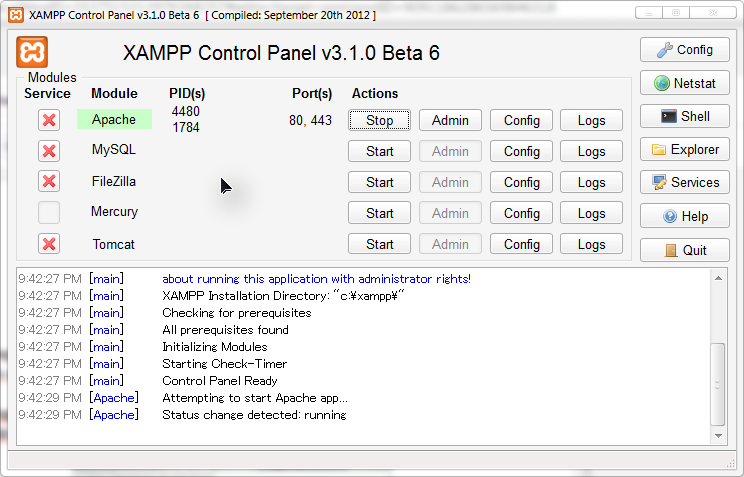Click disabled FileZilla Admin button

tap(450, 182)
